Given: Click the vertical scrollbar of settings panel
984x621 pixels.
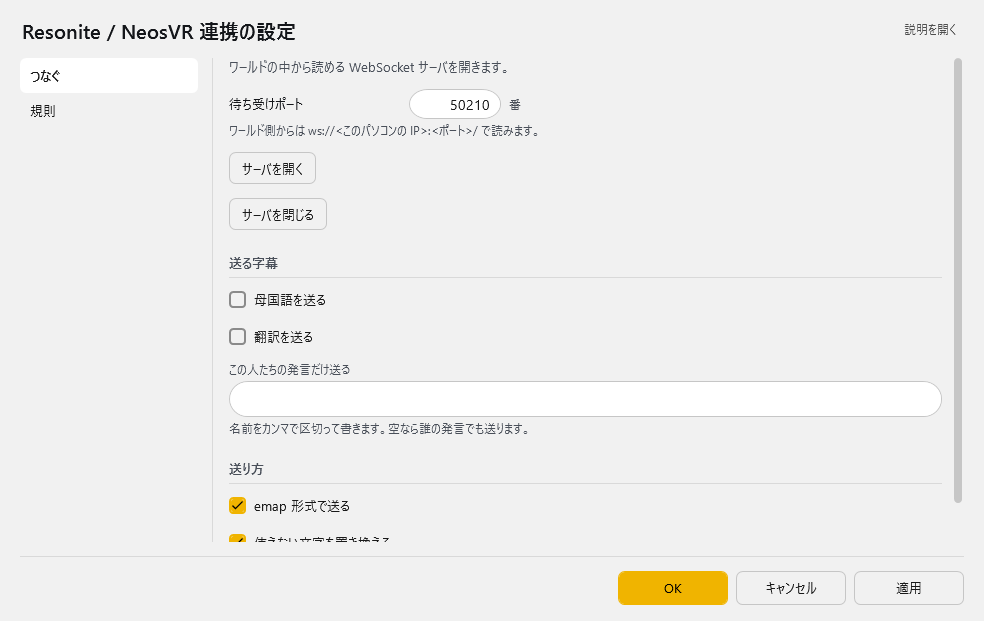Looking at the screenshot, I should click(958, 280).
